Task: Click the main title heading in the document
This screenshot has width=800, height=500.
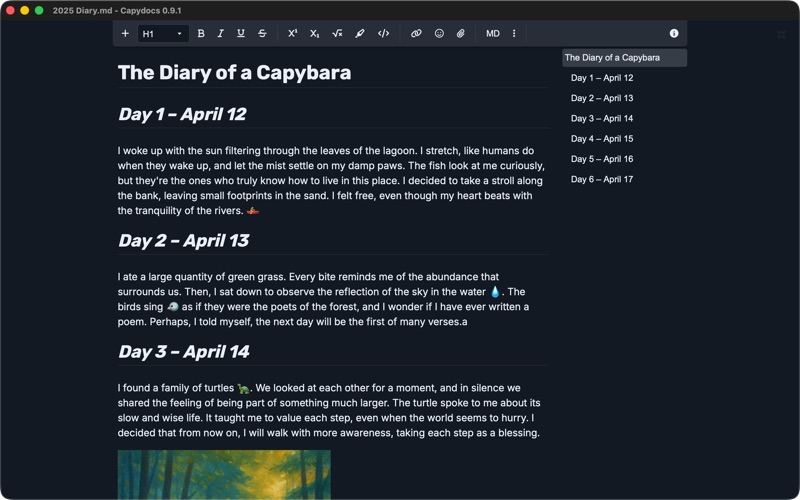Action: click(234, 73)
